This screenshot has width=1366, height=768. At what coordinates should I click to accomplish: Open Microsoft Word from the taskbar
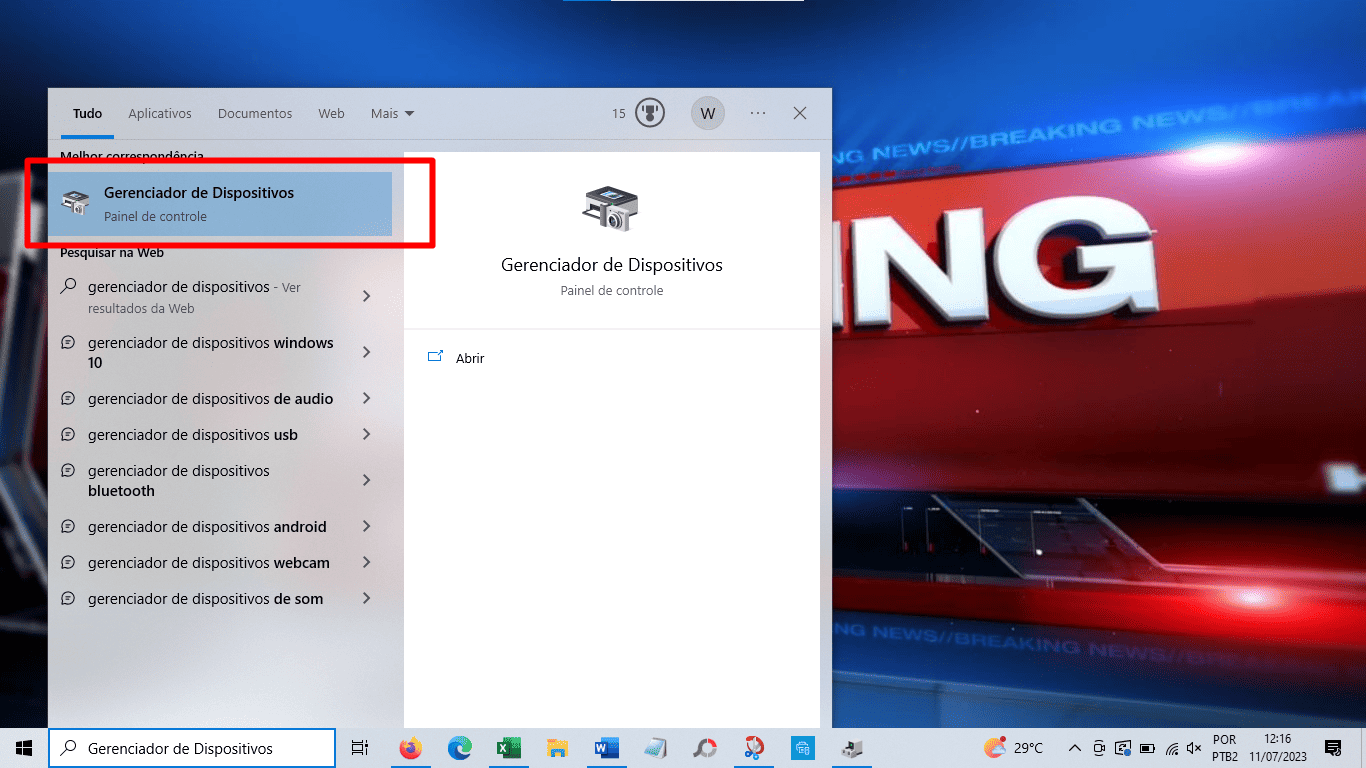tap(606, 747)
